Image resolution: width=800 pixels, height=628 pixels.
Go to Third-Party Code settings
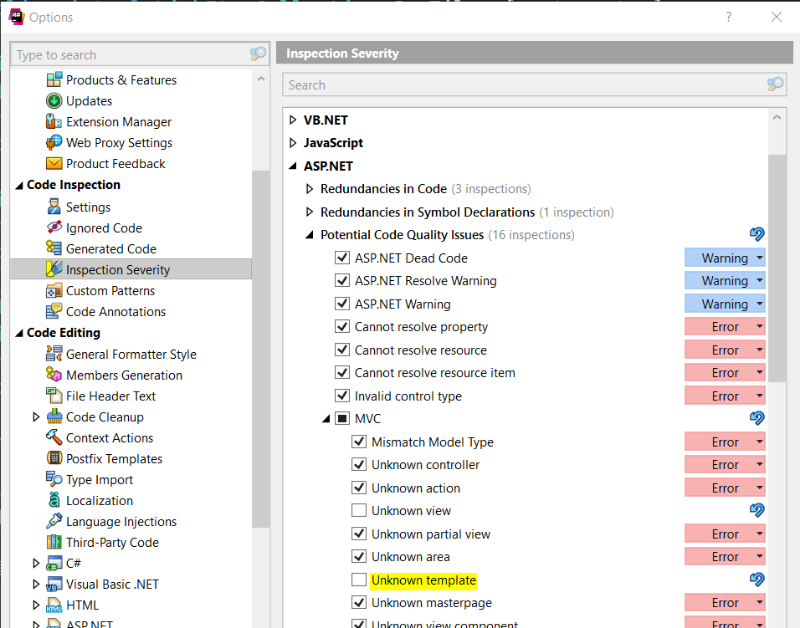click(112, 543)
